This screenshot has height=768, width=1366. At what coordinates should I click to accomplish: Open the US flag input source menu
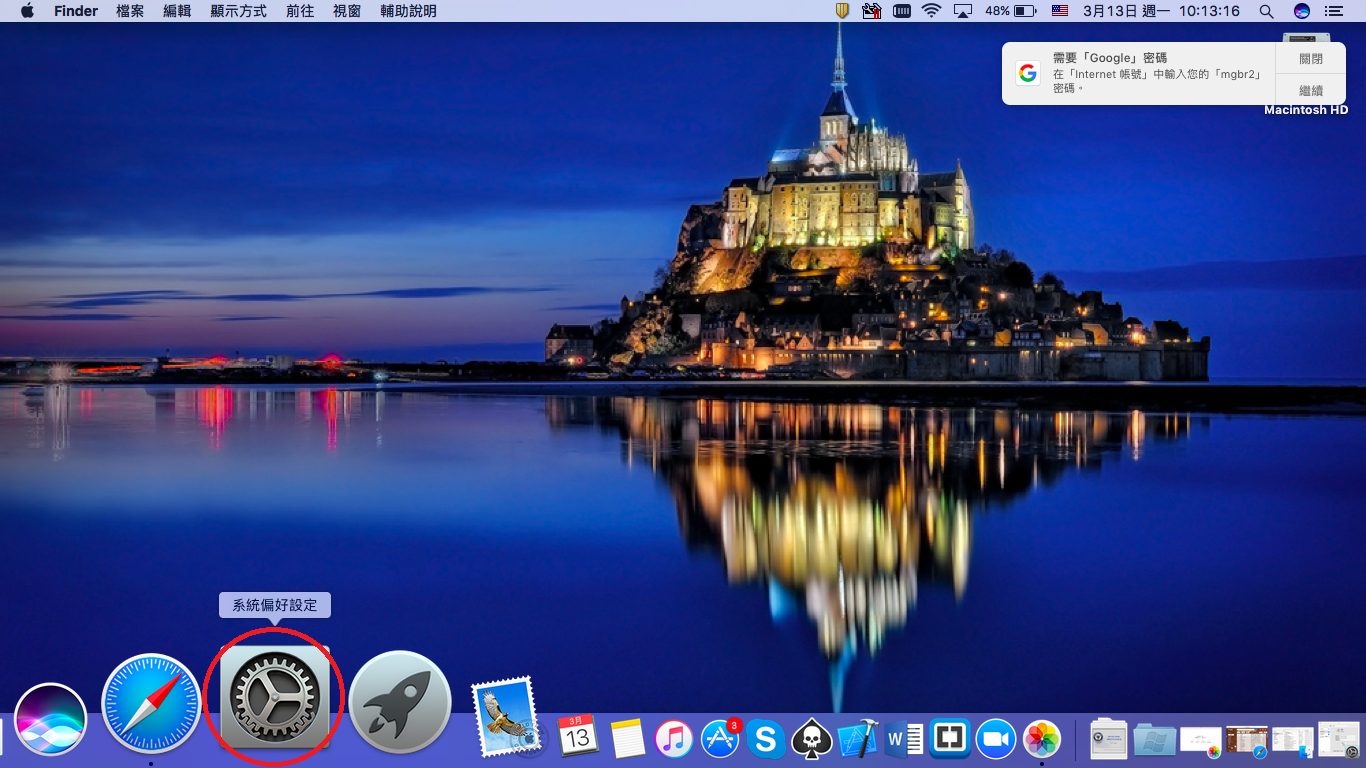coord(1060,11)
